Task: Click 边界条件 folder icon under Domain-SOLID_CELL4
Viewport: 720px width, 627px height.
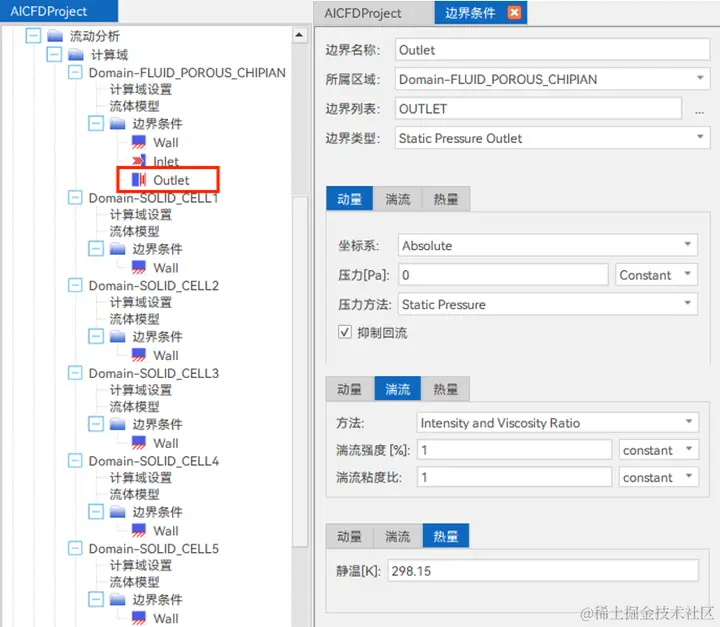Action: pyautogui.click(x=118, y=512)
